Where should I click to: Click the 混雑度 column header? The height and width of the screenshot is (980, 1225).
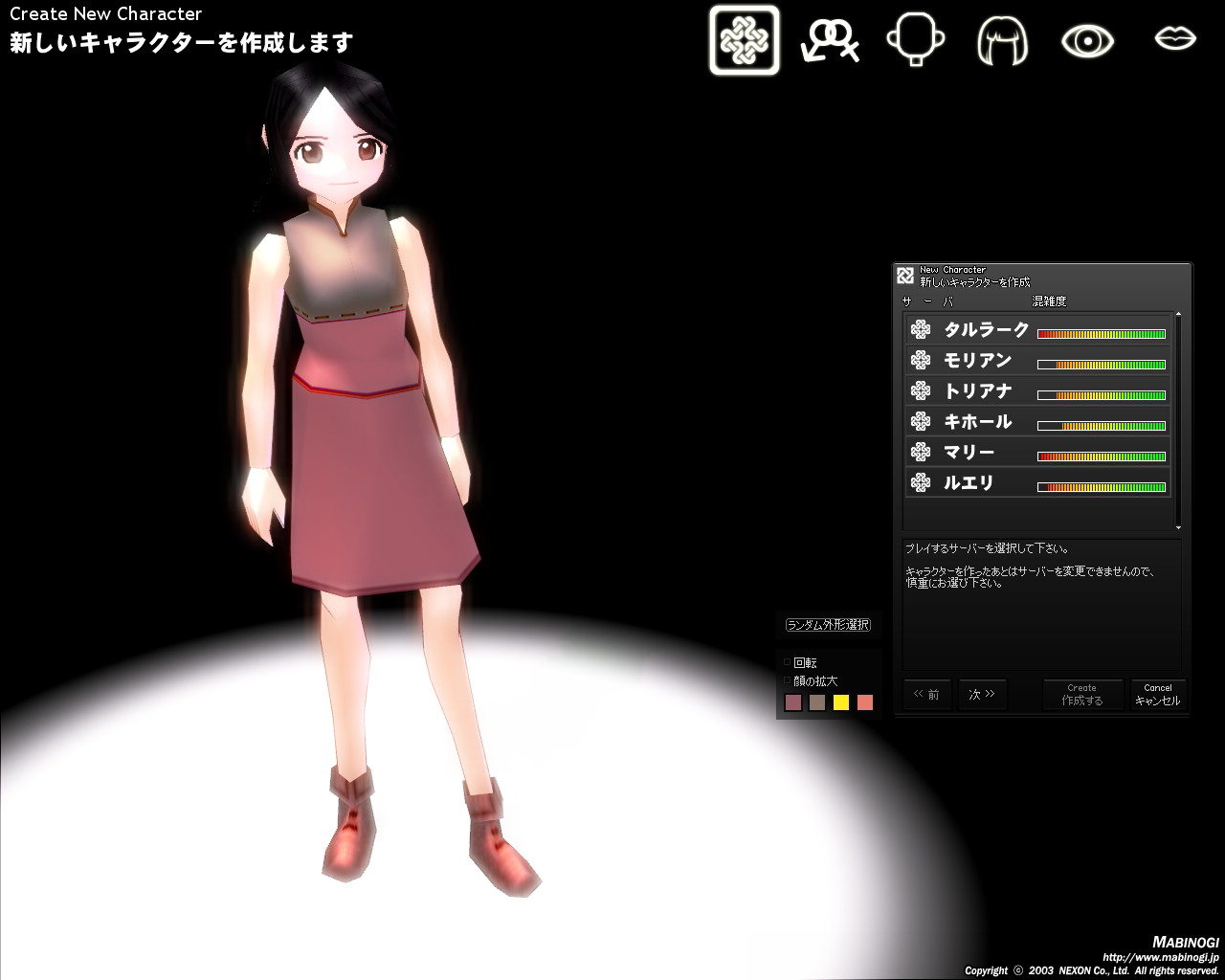click(1049, 301)
